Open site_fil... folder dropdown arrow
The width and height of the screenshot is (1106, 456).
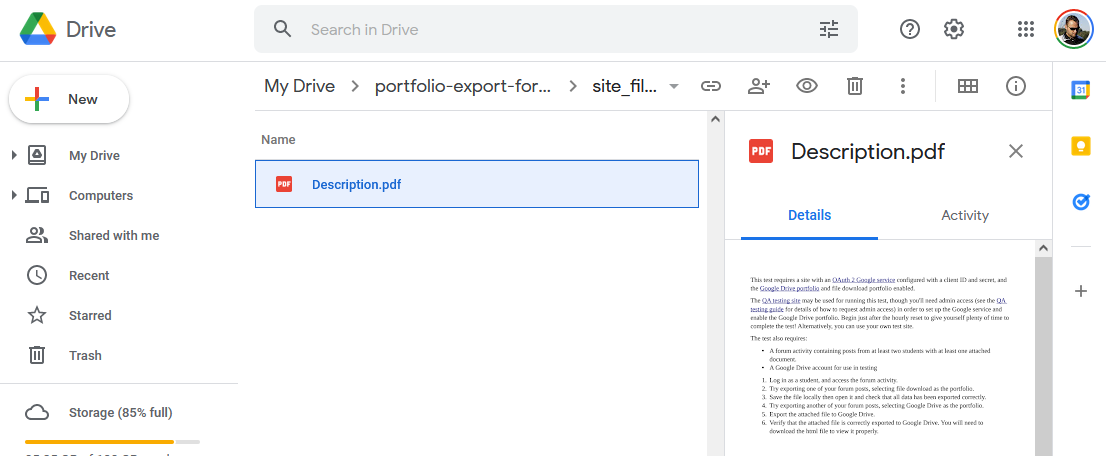tap(674, 86)
